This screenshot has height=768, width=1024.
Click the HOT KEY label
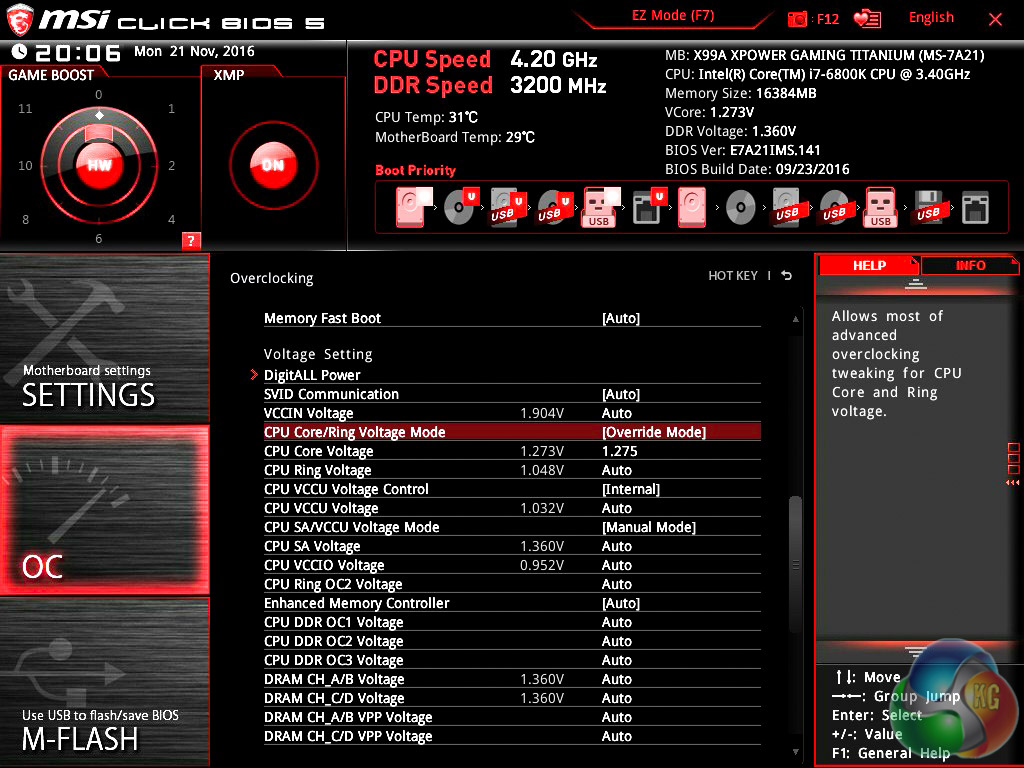tap(733, 276)
